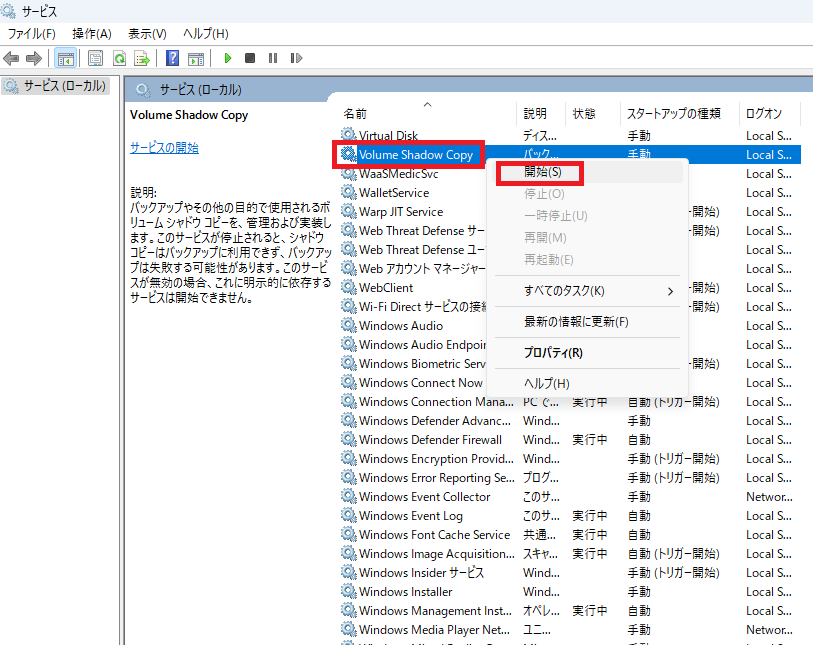Select the WaaSMedicSvc service name
This screenshot has width=813, height=645.
[x=399, y=174]
